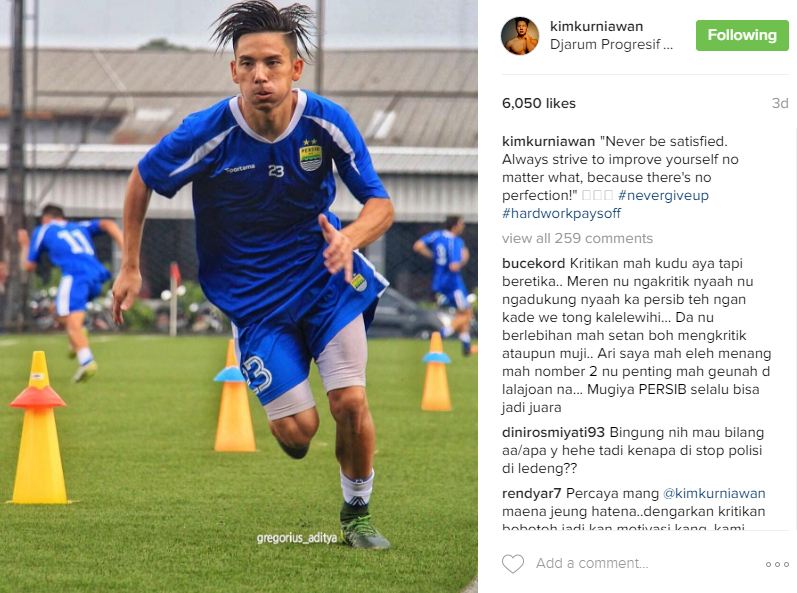Click the gregorius_aditya watermark on the photo

(x=297, y=538)
